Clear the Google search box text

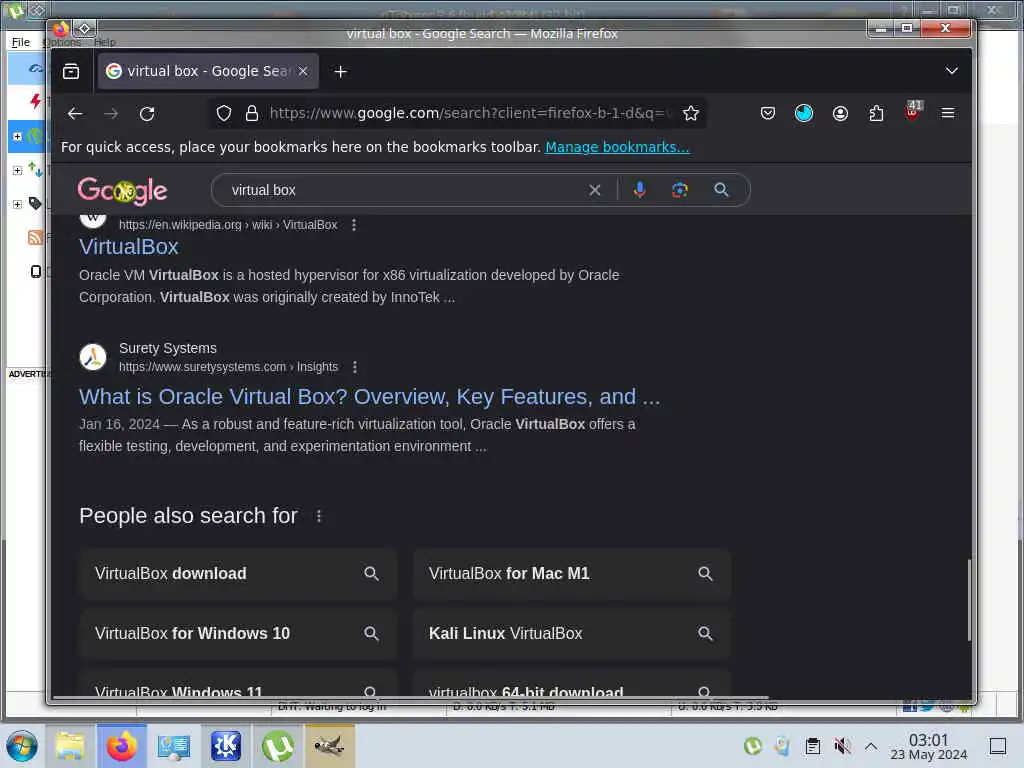[x=595, y=190]
